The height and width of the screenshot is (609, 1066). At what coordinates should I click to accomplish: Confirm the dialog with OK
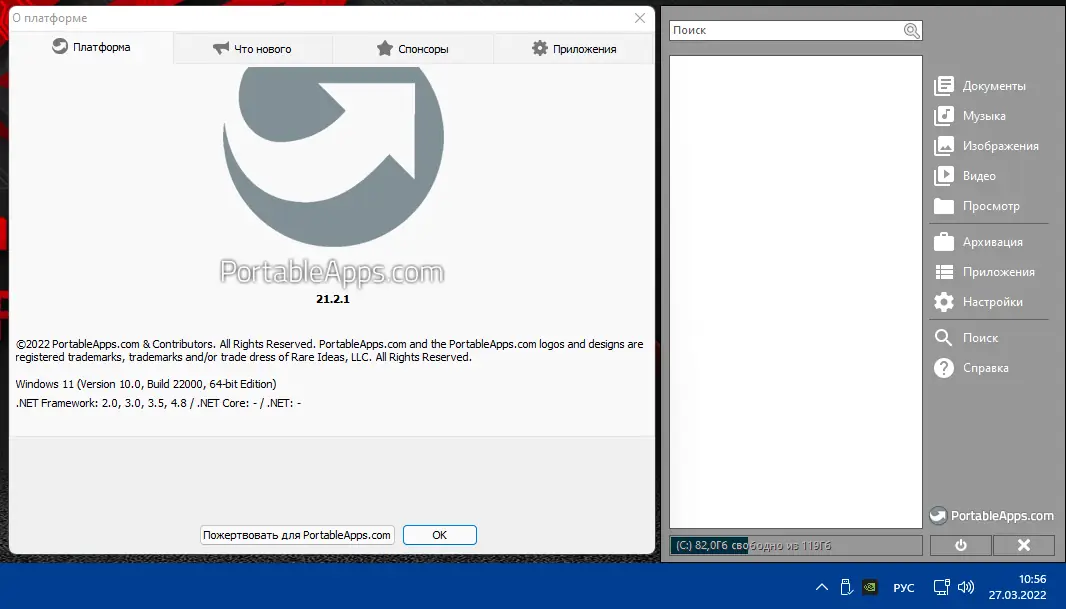(439, 535)
